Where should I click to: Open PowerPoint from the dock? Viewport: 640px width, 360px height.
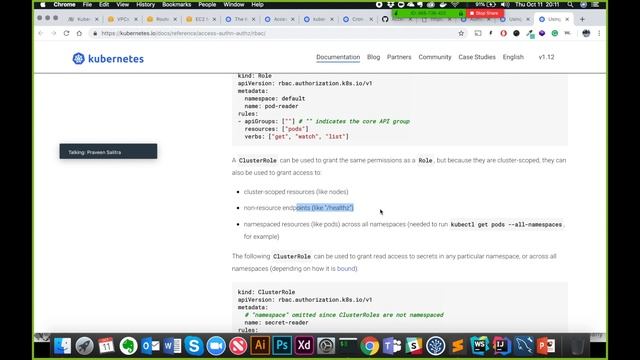coord(546,346)
